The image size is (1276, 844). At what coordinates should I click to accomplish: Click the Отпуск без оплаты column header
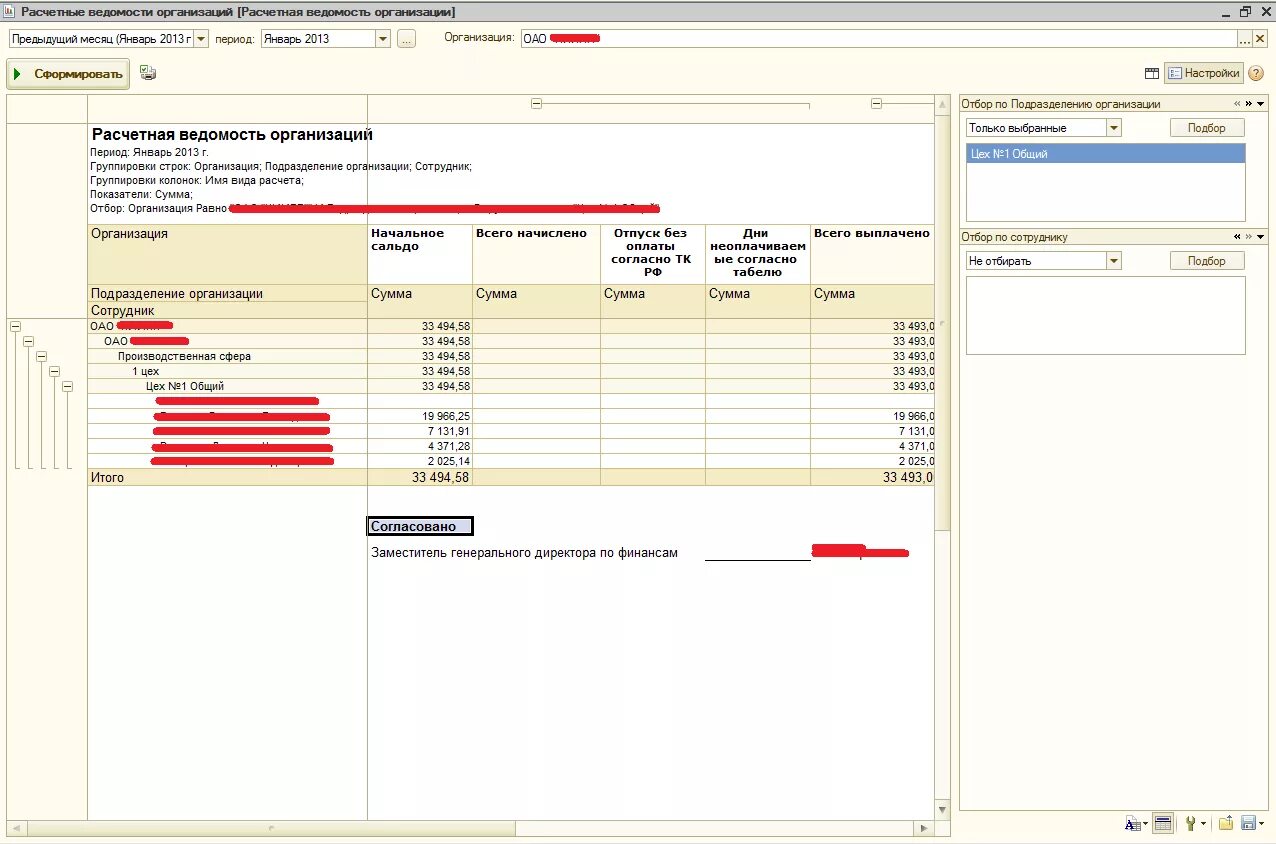pyautogui.click(x=653, y=254)
